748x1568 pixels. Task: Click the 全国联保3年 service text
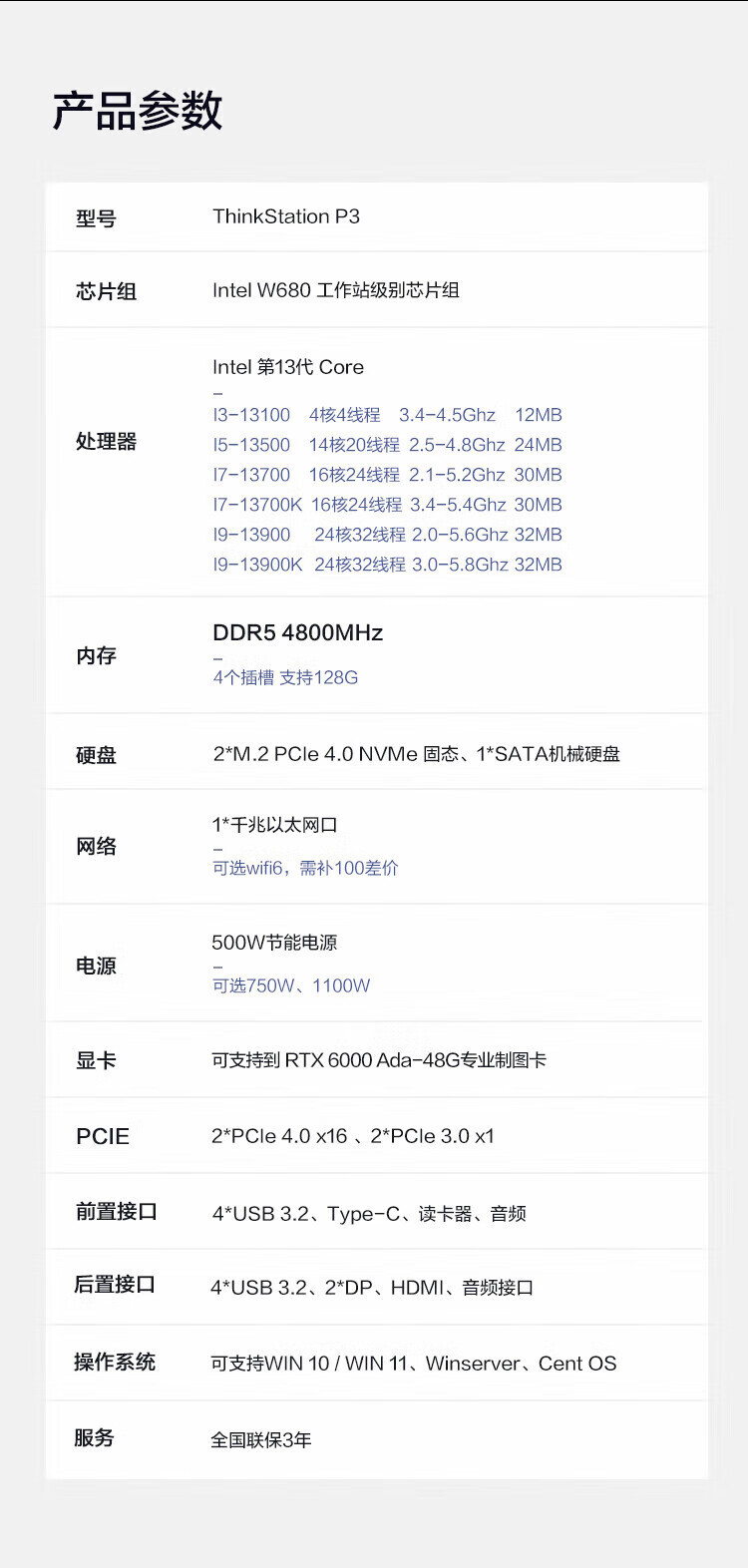click(261, 1440)
